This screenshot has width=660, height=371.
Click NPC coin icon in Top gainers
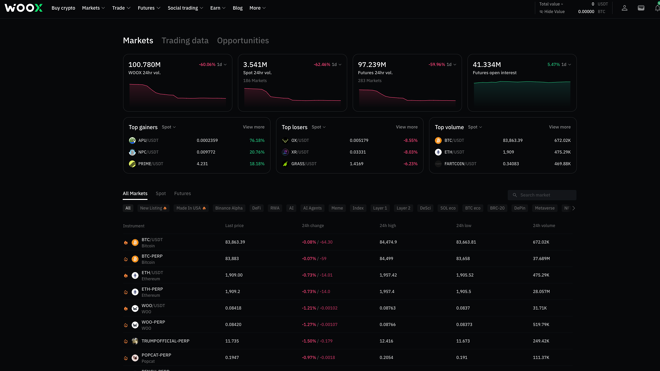click(132, 152)
